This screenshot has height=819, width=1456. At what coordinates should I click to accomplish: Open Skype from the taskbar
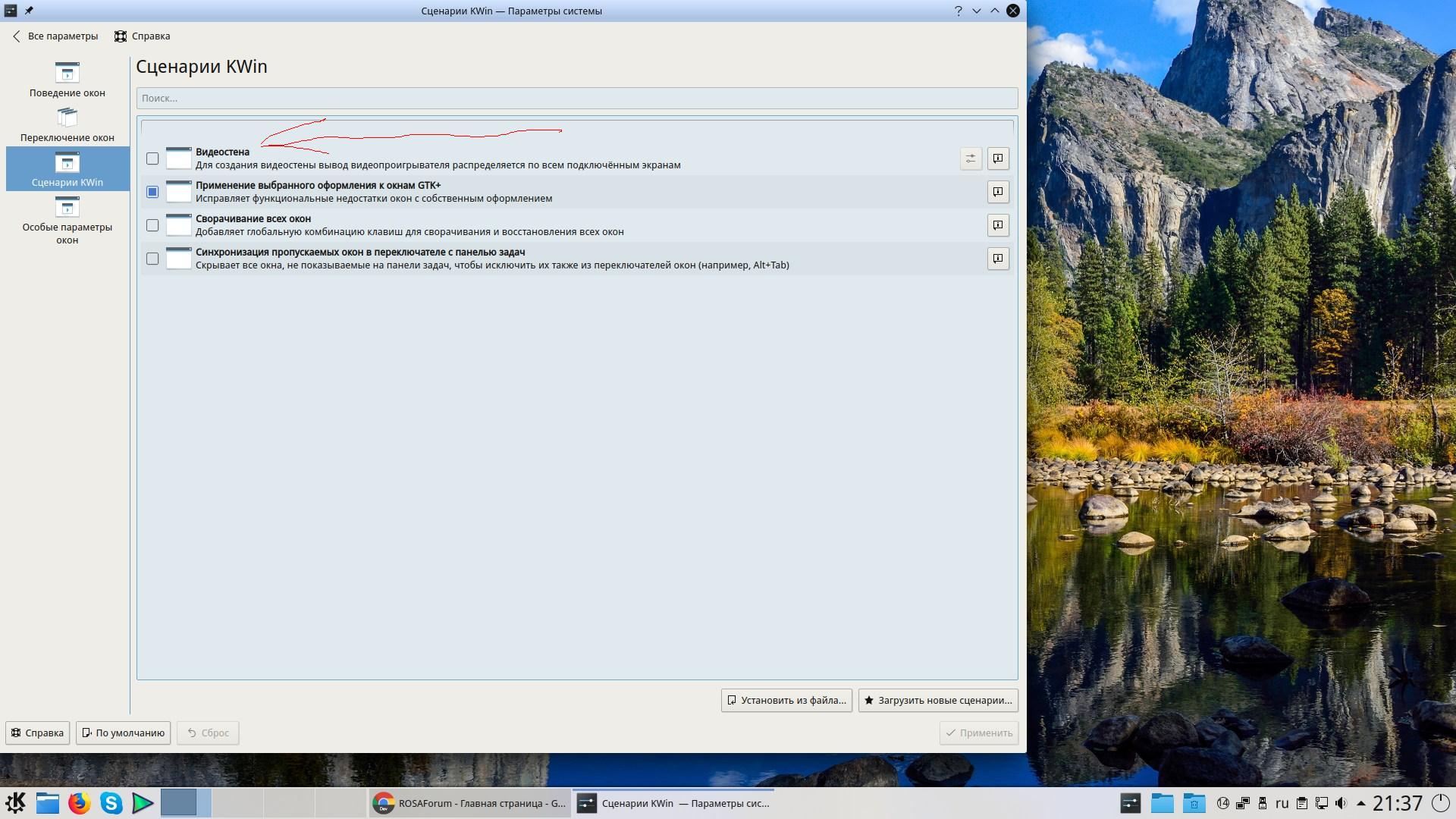pyautogui.click(x=111, y=802)
